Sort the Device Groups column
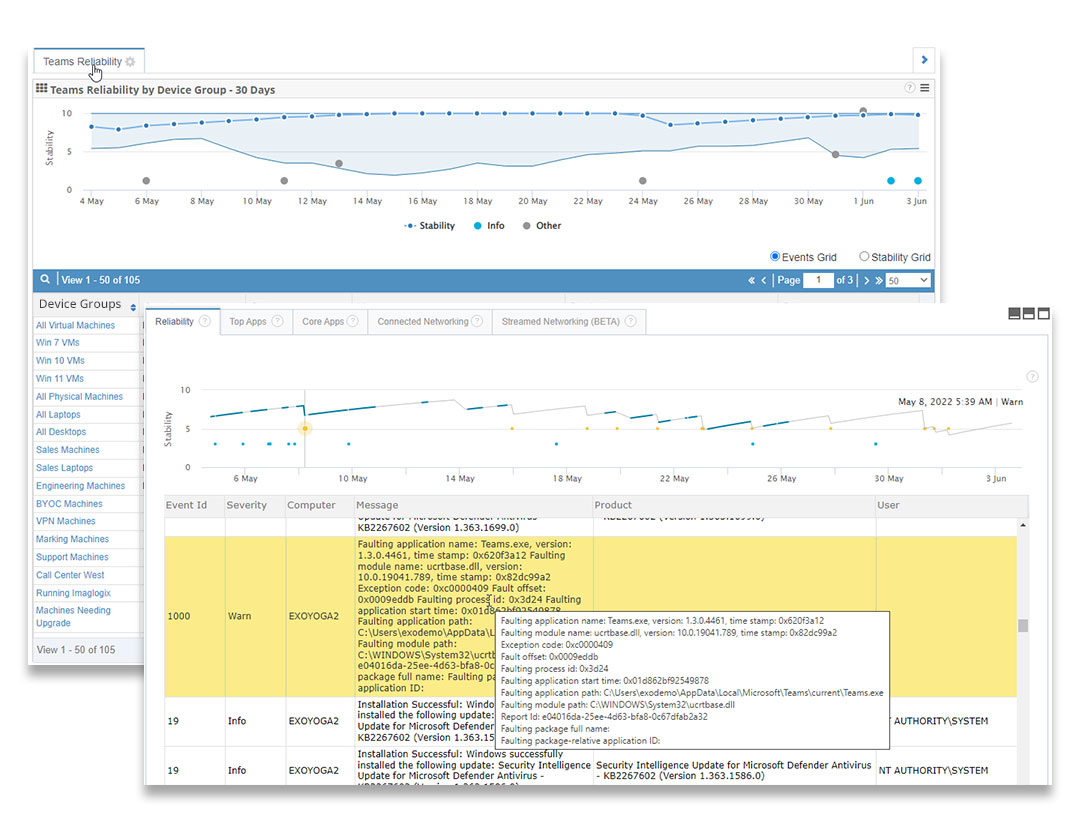 [x=133, y=307]
